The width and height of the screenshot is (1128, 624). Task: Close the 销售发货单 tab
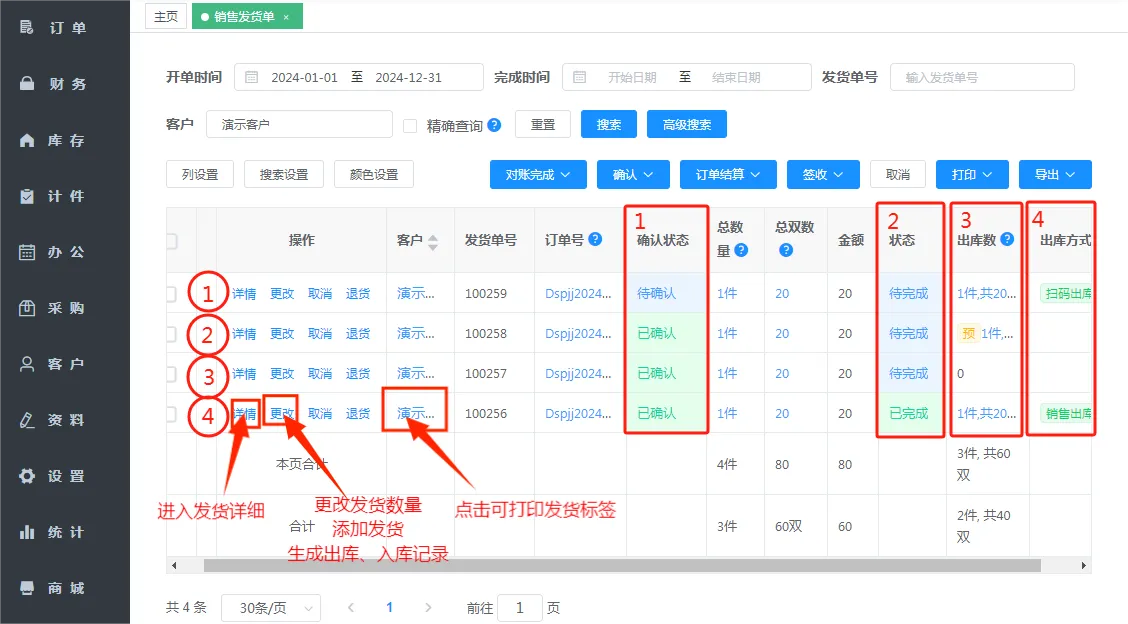pyautogui.click(x=286, y=17)
